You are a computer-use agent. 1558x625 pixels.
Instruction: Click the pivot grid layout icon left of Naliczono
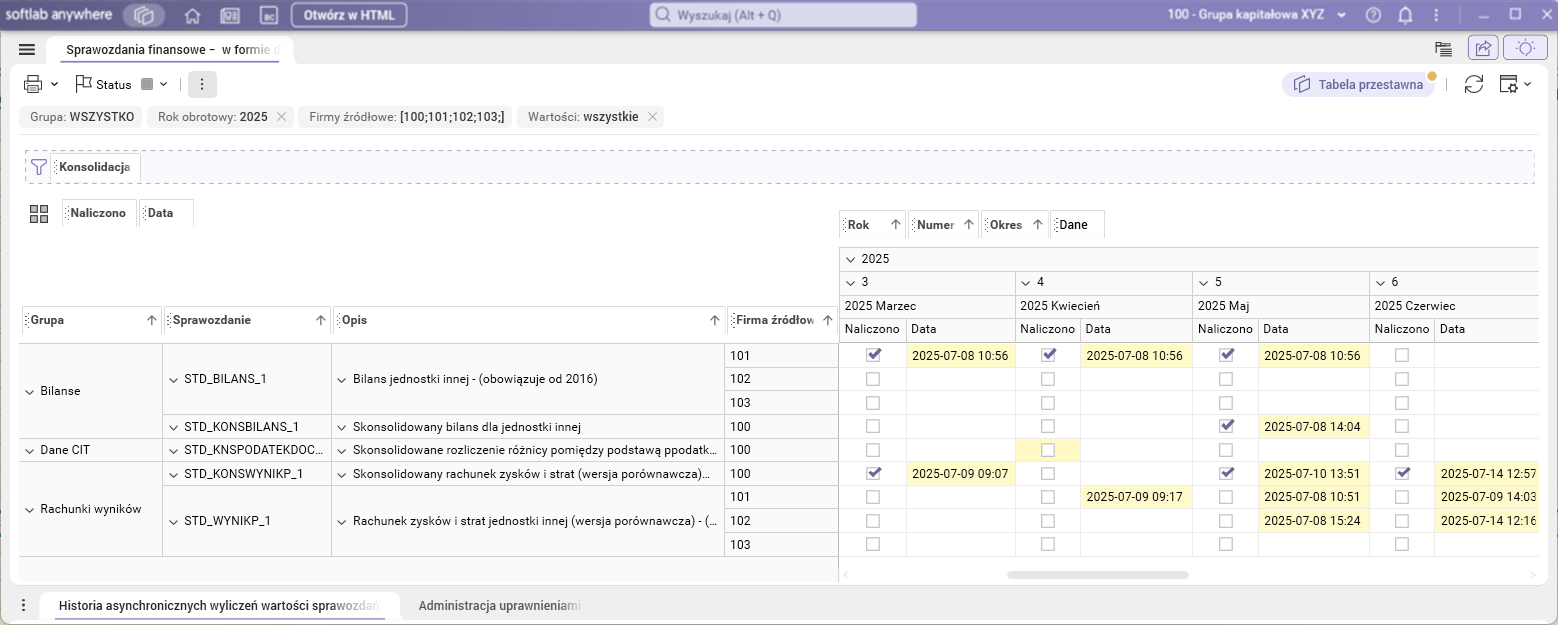tap(39, 213)
